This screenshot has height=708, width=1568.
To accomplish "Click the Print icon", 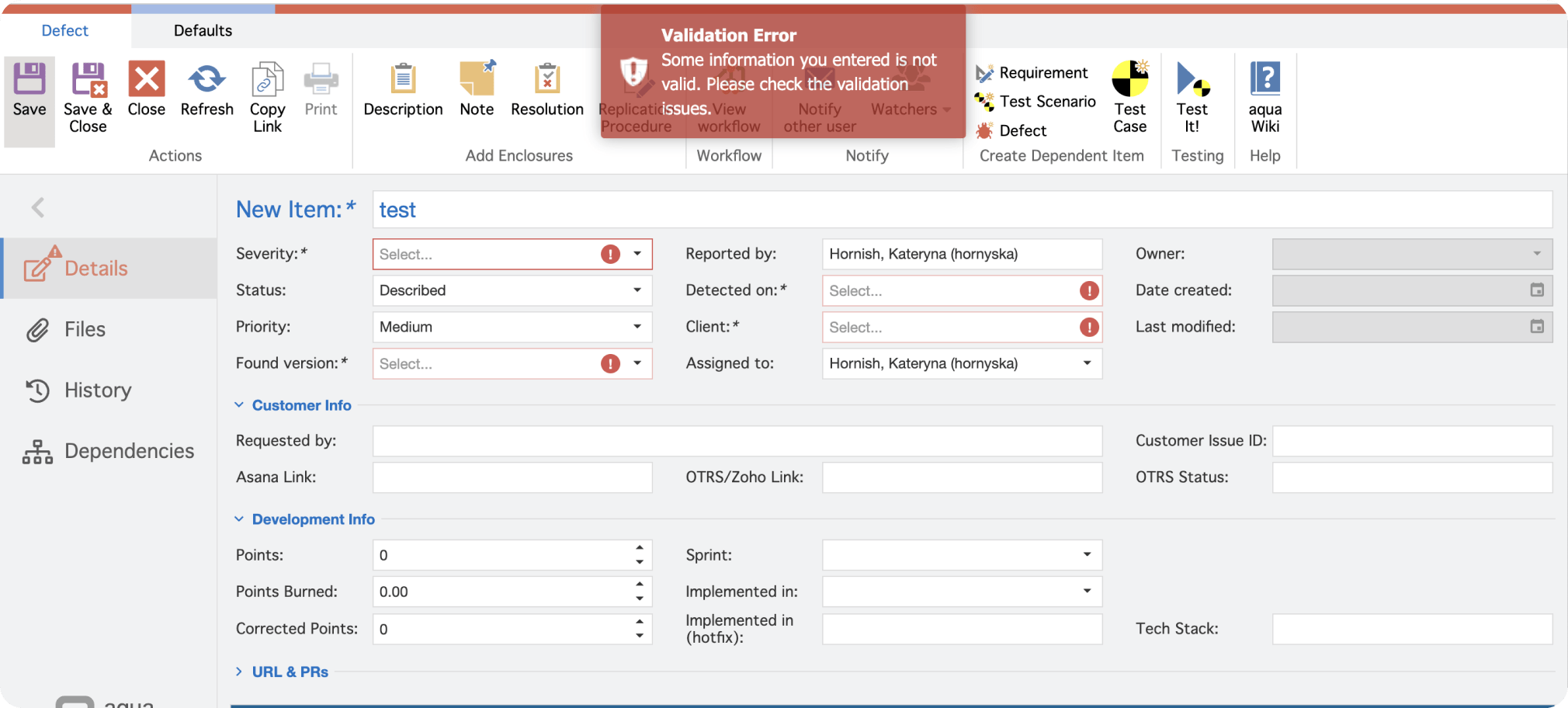I will (x=321, y=79).
